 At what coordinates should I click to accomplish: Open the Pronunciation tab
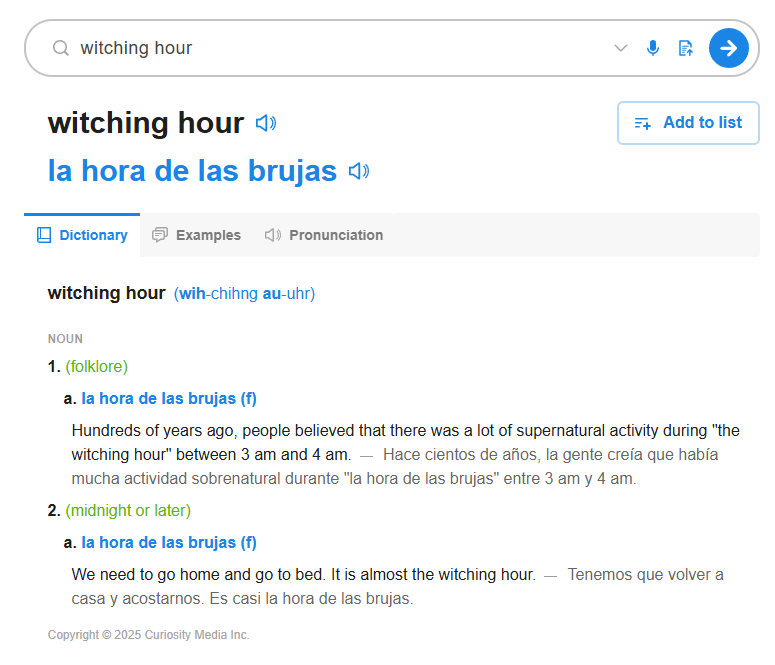click(x=324, y=235)
